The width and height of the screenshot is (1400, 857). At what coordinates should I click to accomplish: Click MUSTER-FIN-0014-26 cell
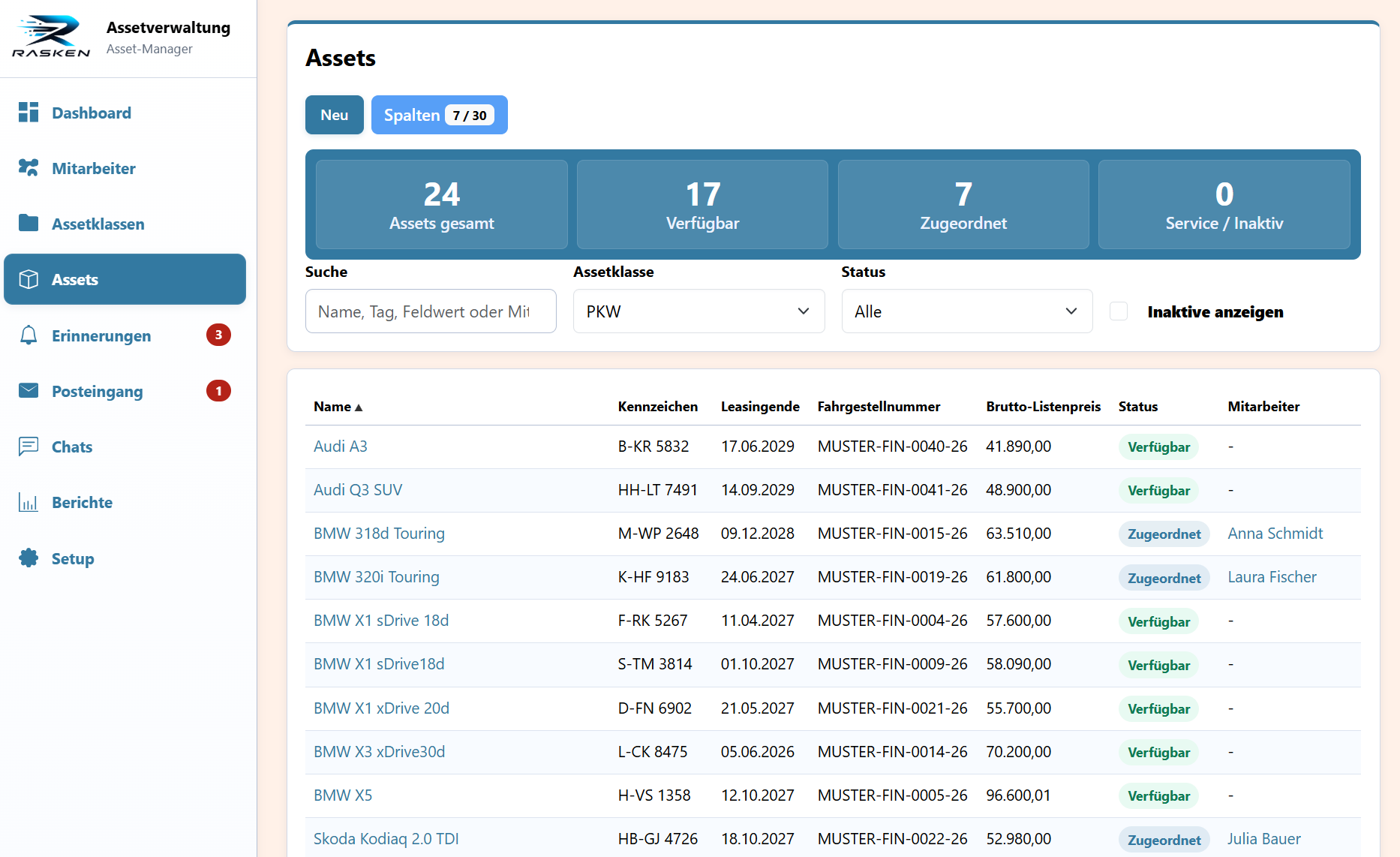coord(893,752)
